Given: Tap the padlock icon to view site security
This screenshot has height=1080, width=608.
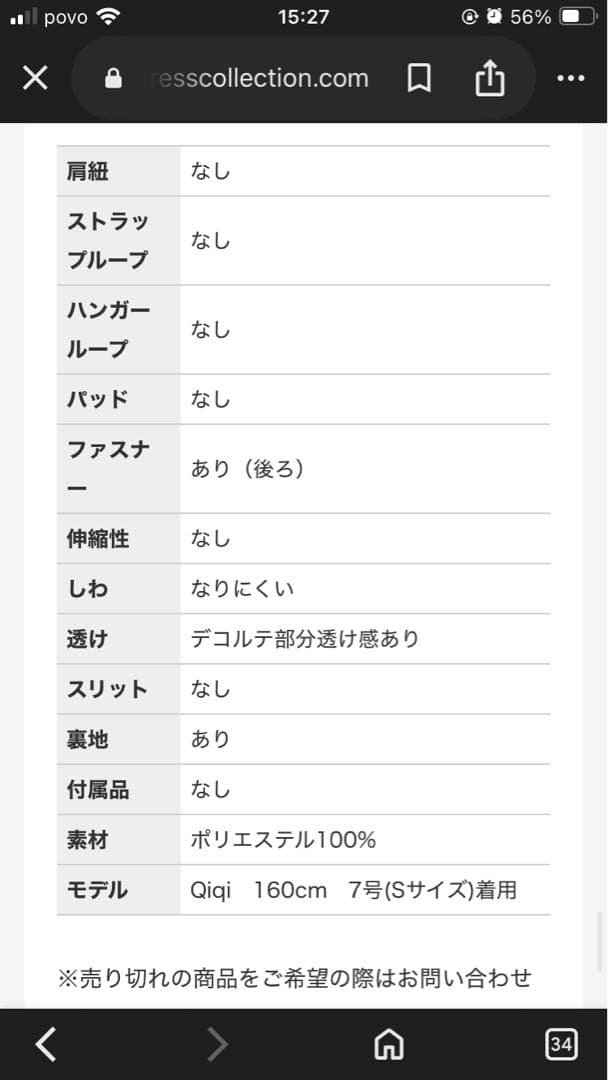Looking at the screenshot, I should (x=112, y=77).
